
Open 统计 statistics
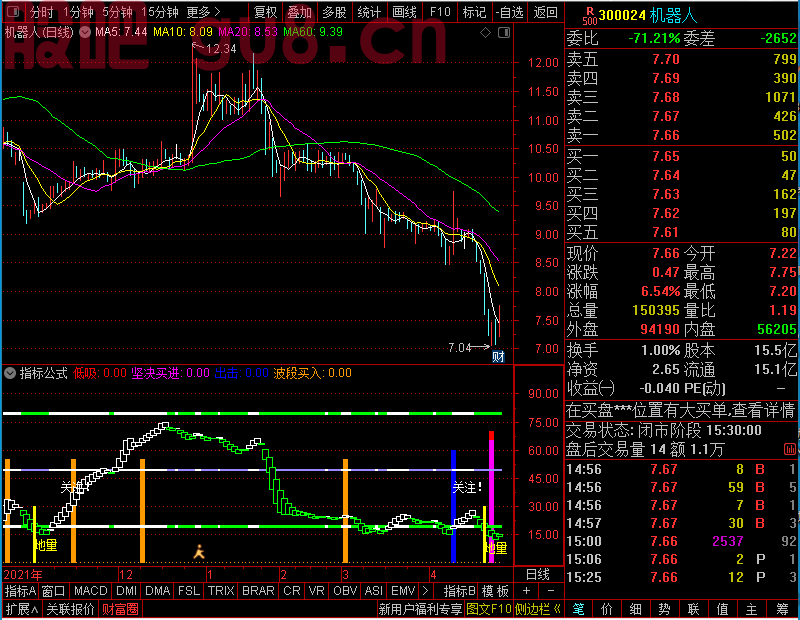(x=369, y=12)
